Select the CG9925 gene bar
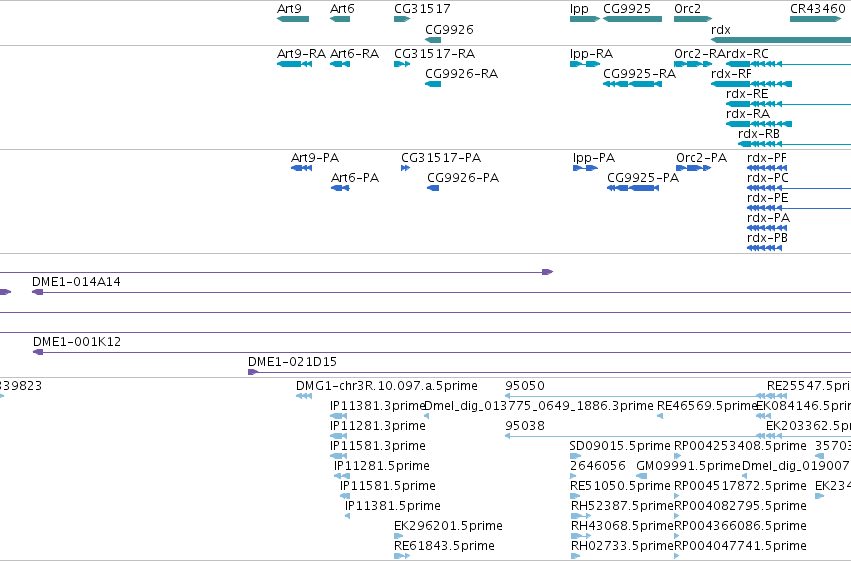 click(x=632, y=19)
